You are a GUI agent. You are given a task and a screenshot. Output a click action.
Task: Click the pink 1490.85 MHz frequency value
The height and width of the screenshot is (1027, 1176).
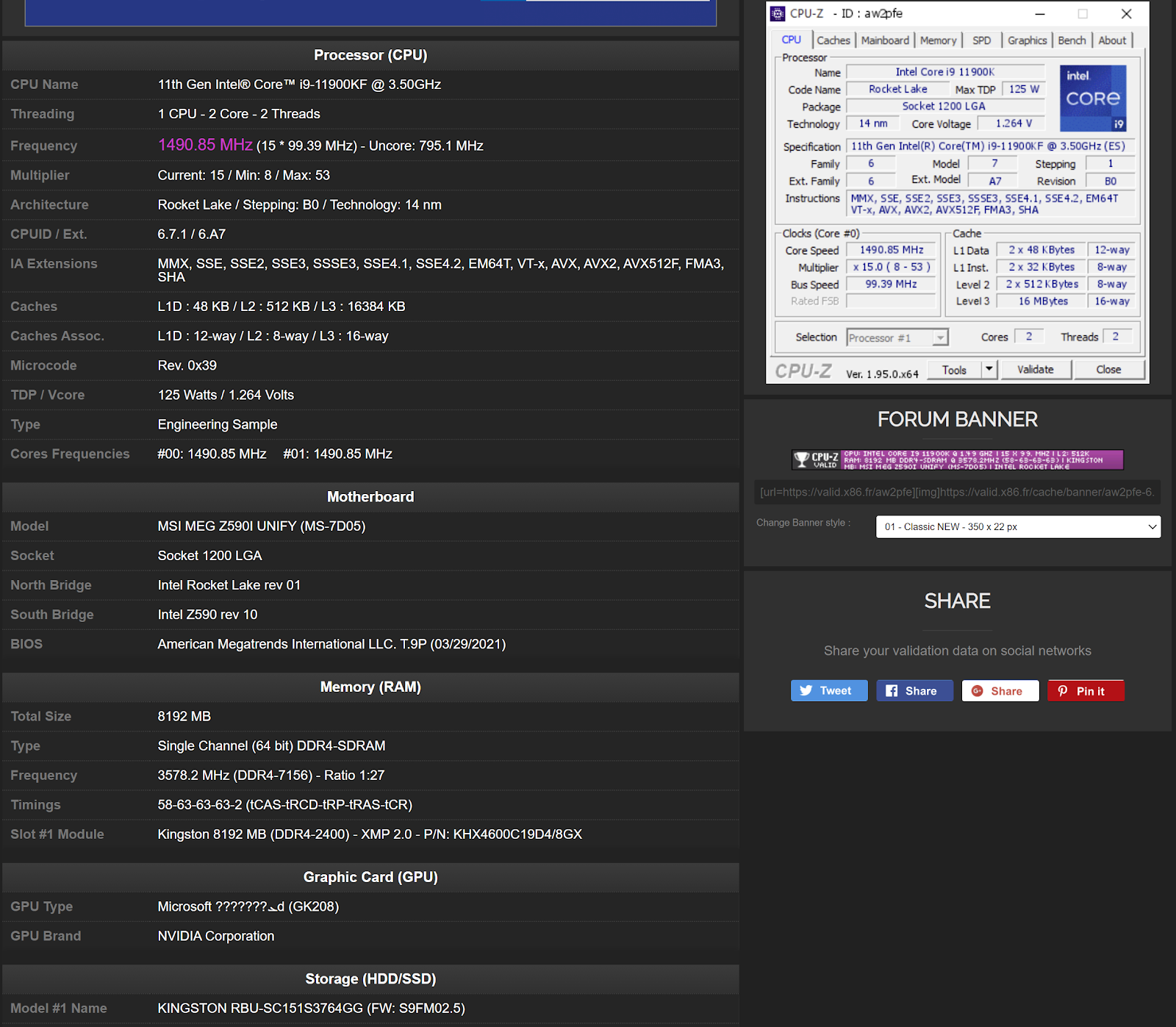click(205, 145)
